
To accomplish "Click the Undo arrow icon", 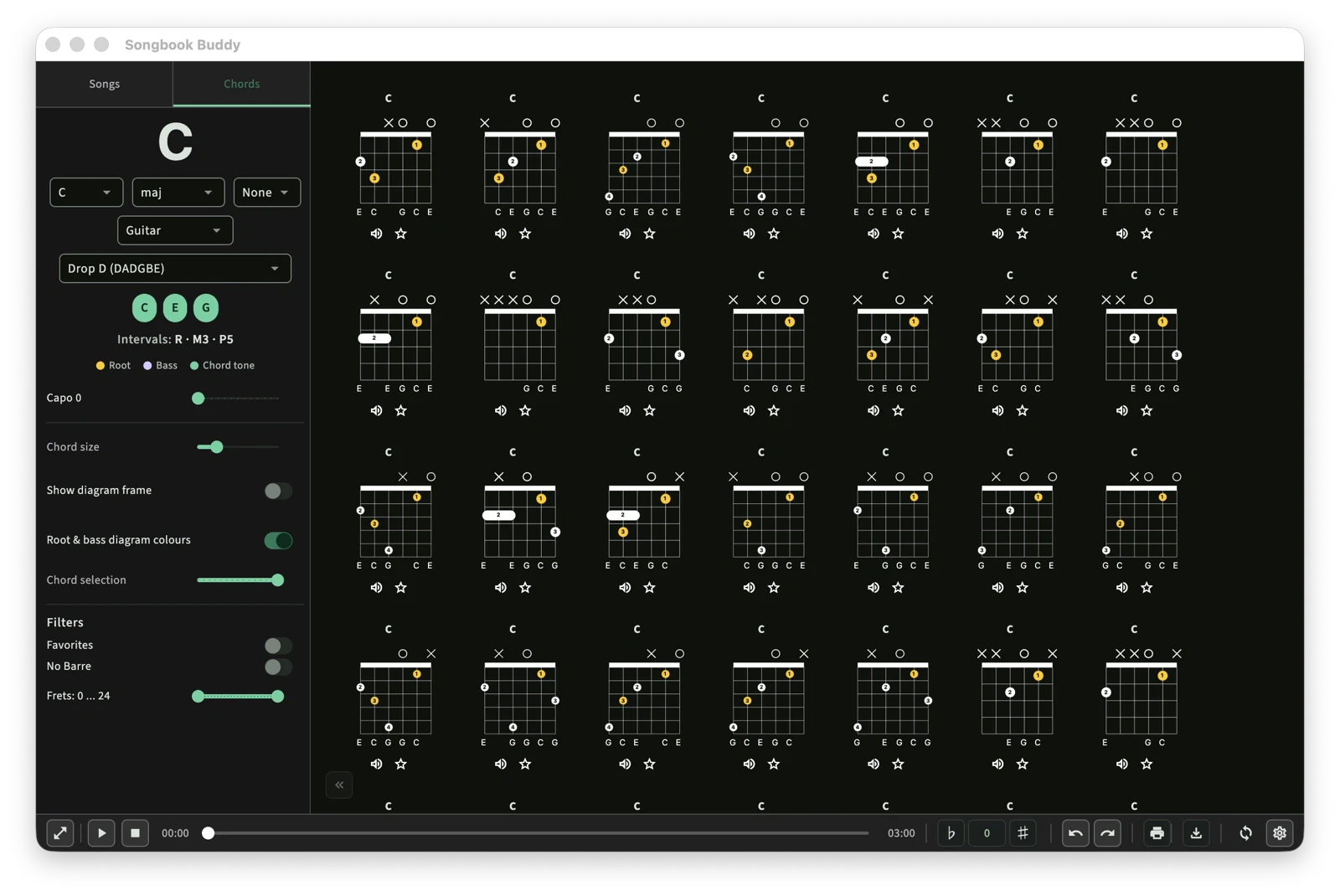I will pyautogui.click(x=1075, y=833).
